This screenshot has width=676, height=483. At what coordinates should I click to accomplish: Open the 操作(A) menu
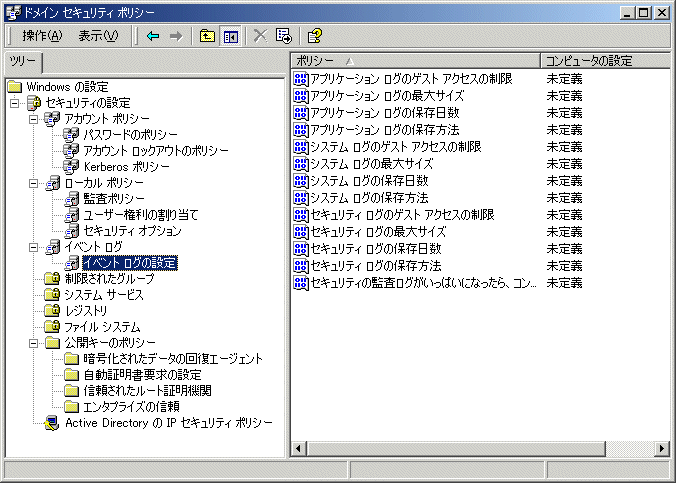pos(42,36)
